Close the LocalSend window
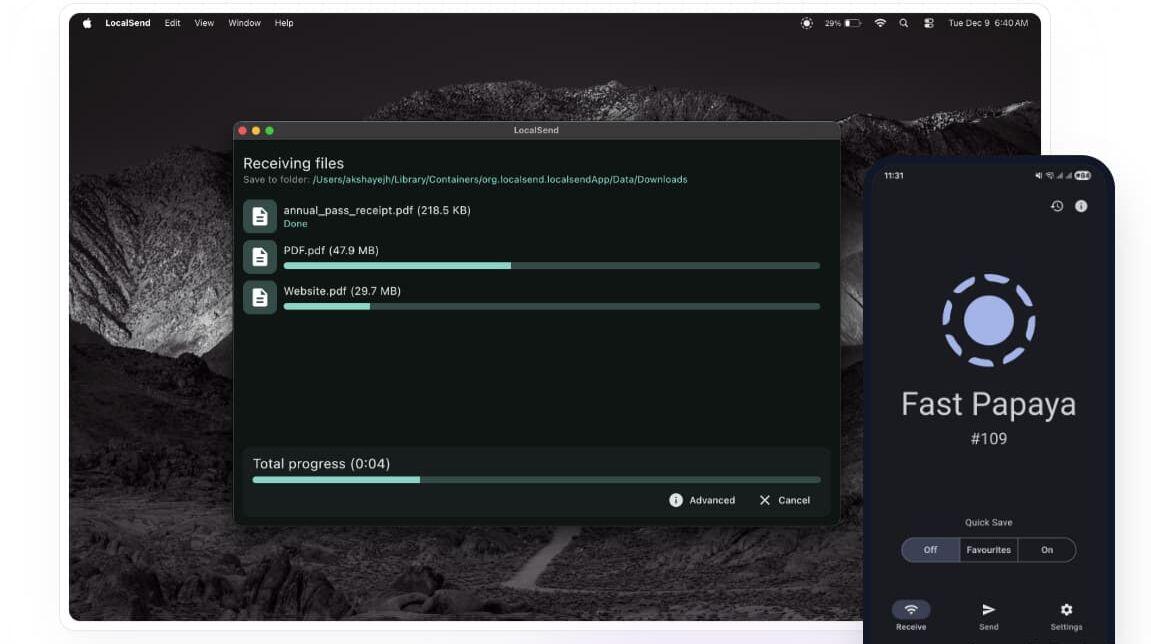 point(243,131)
